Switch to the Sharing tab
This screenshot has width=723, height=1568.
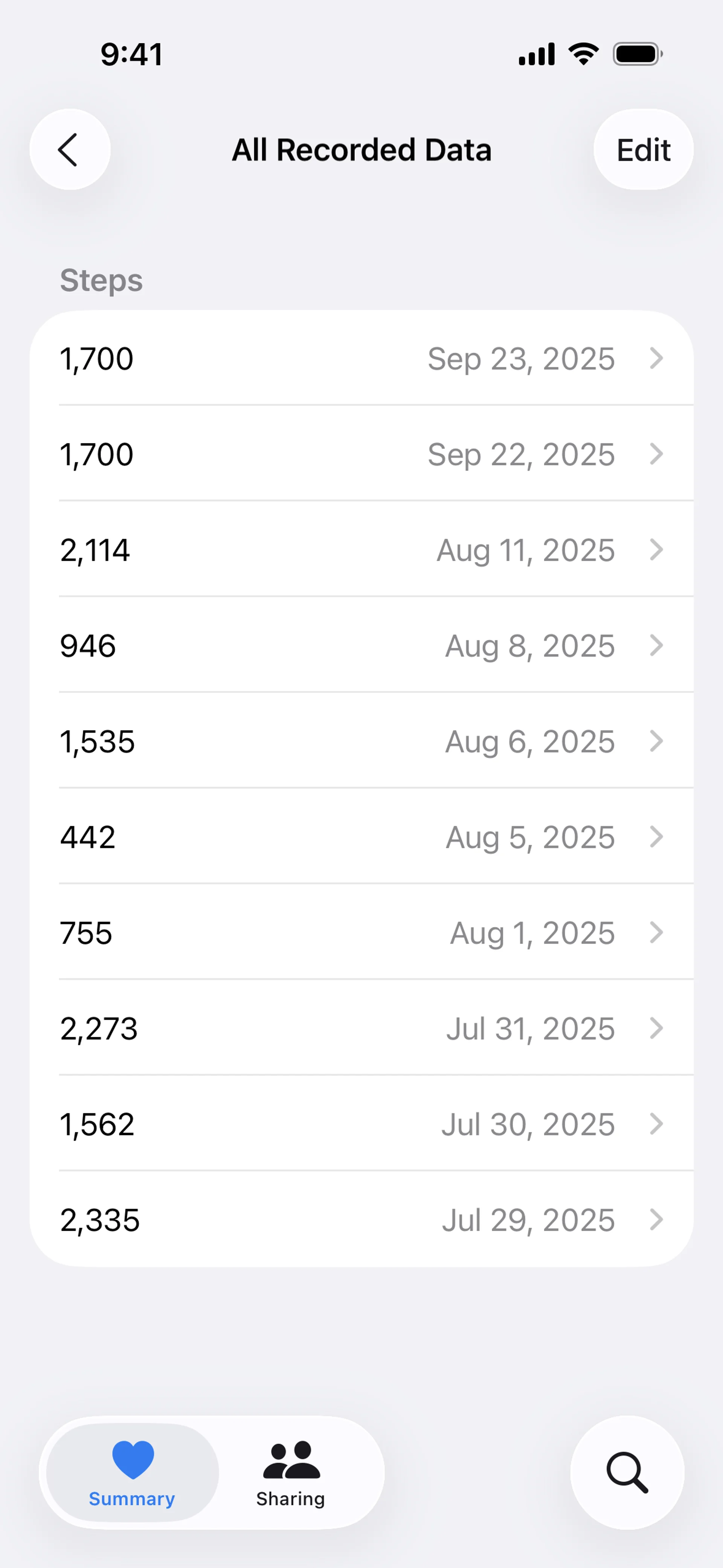[291, 1472]
